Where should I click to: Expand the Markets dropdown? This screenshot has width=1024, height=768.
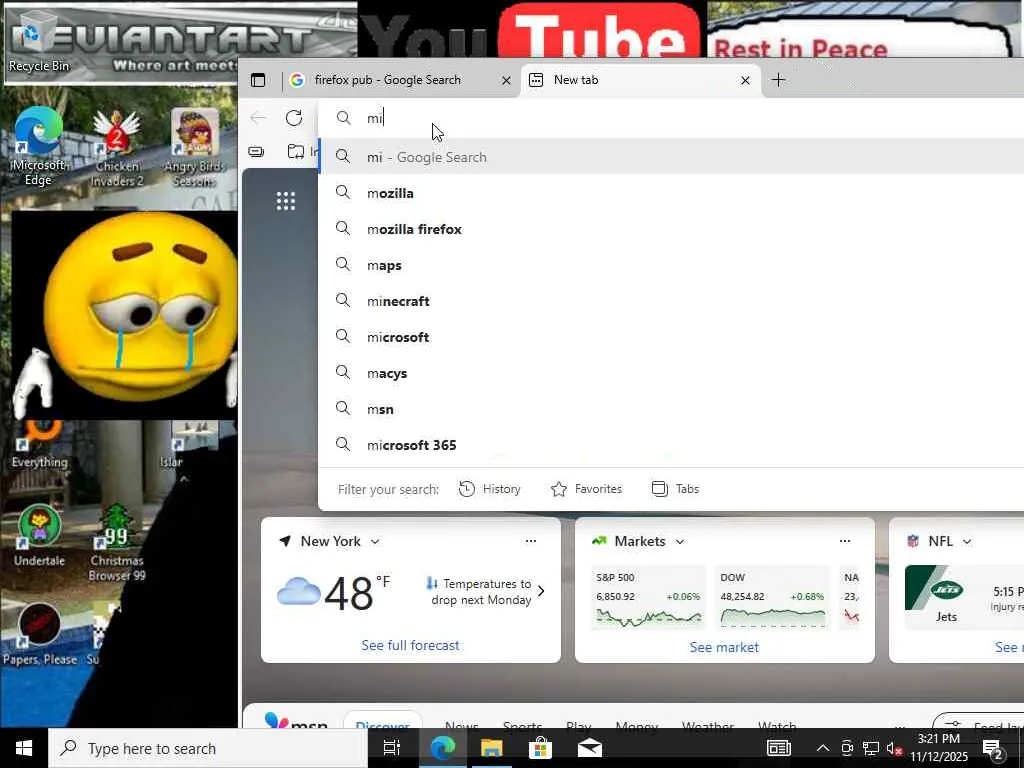pos(680,541)
